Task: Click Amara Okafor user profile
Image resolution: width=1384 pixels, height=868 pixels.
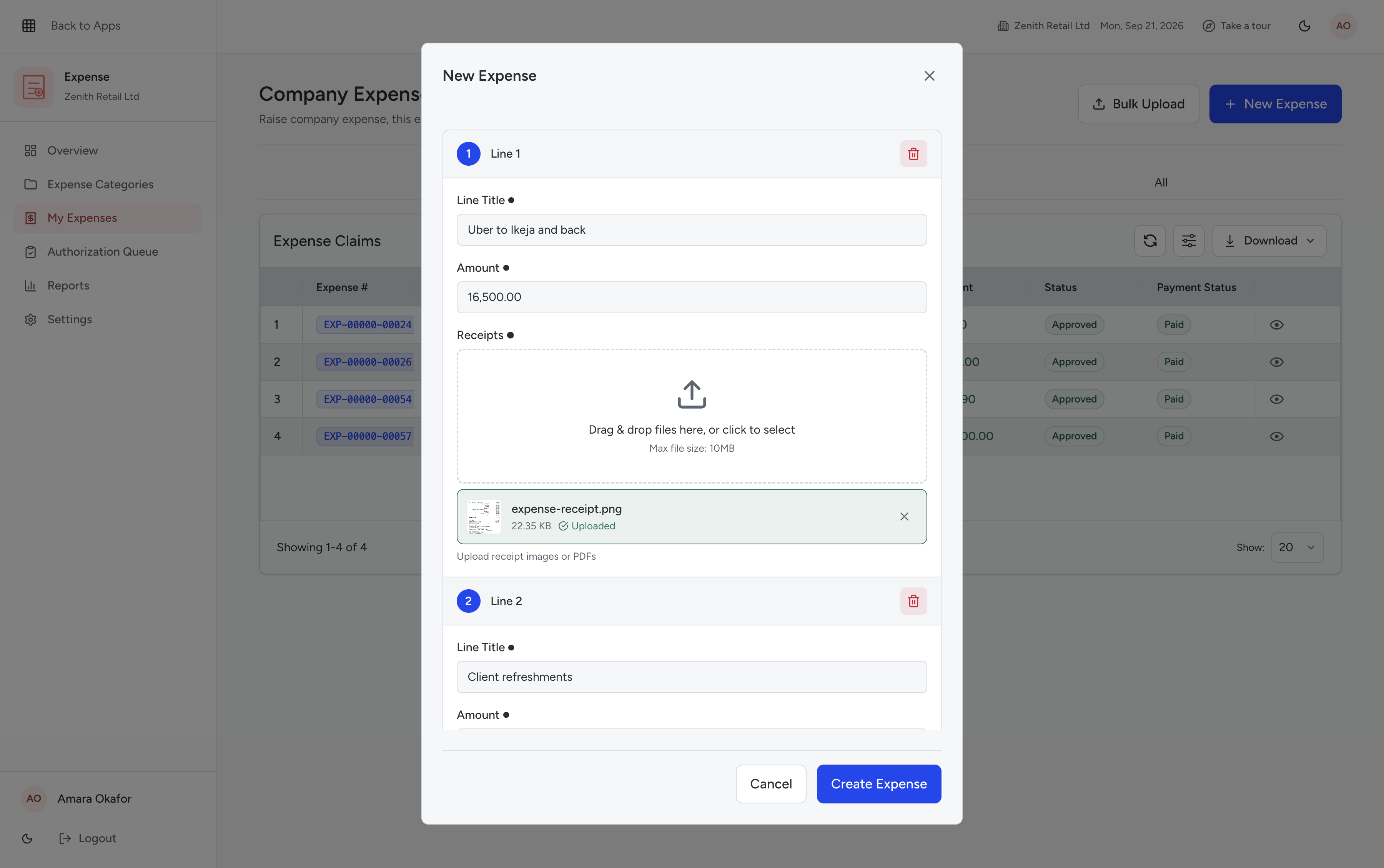Action: coord(77,799)
